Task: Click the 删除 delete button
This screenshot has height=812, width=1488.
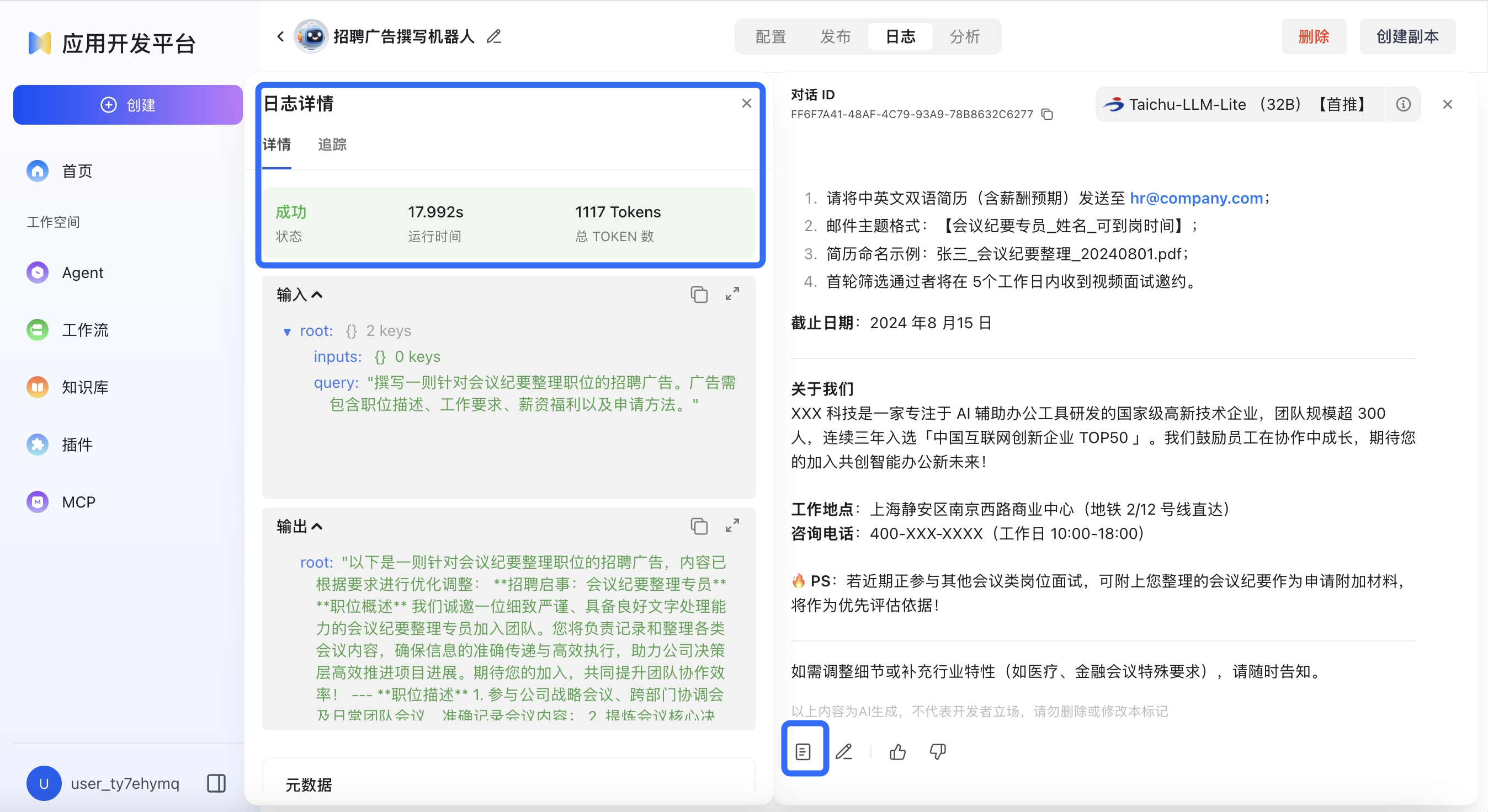Action: [1314, 36]
